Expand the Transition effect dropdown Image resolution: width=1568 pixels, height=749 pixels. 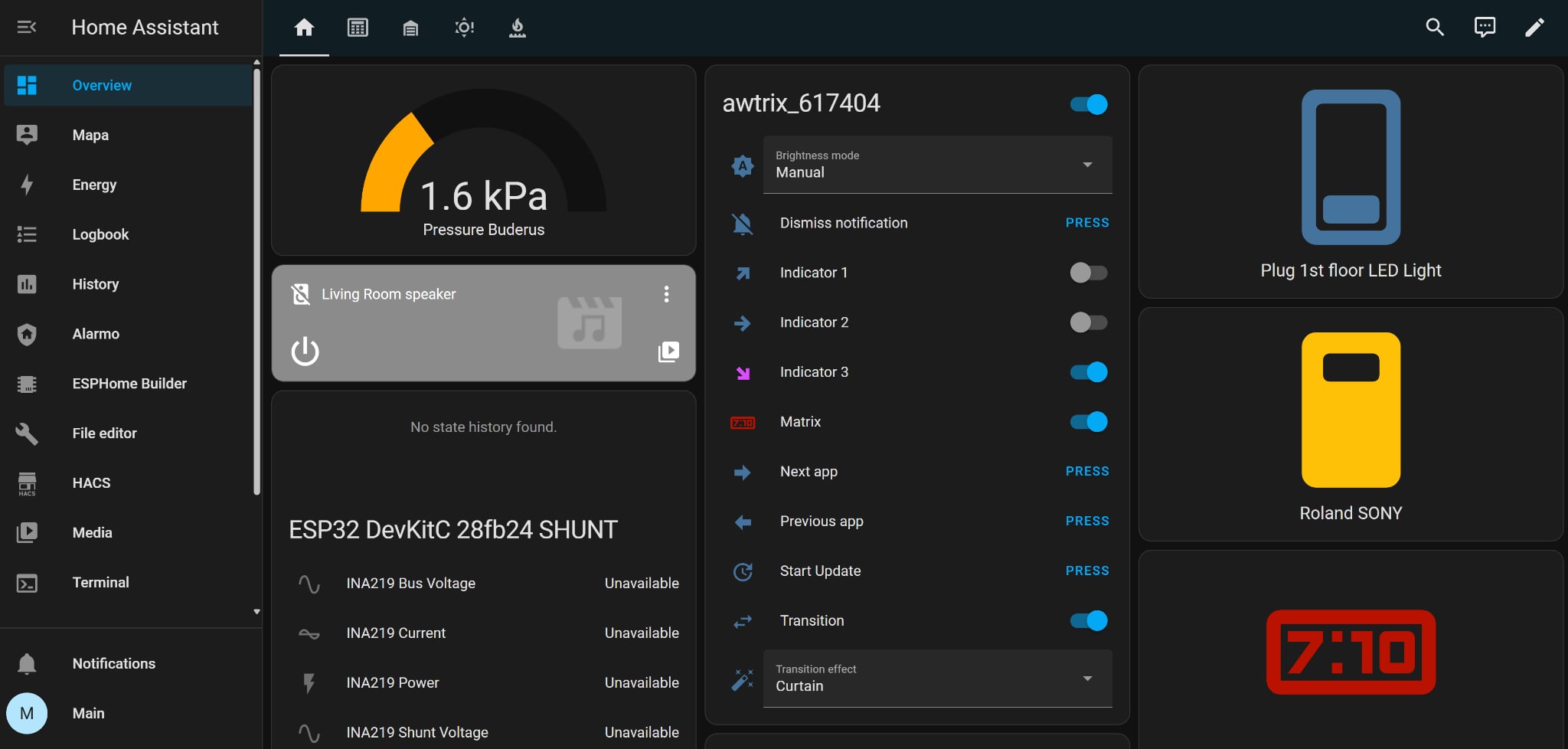coord(937,679)
